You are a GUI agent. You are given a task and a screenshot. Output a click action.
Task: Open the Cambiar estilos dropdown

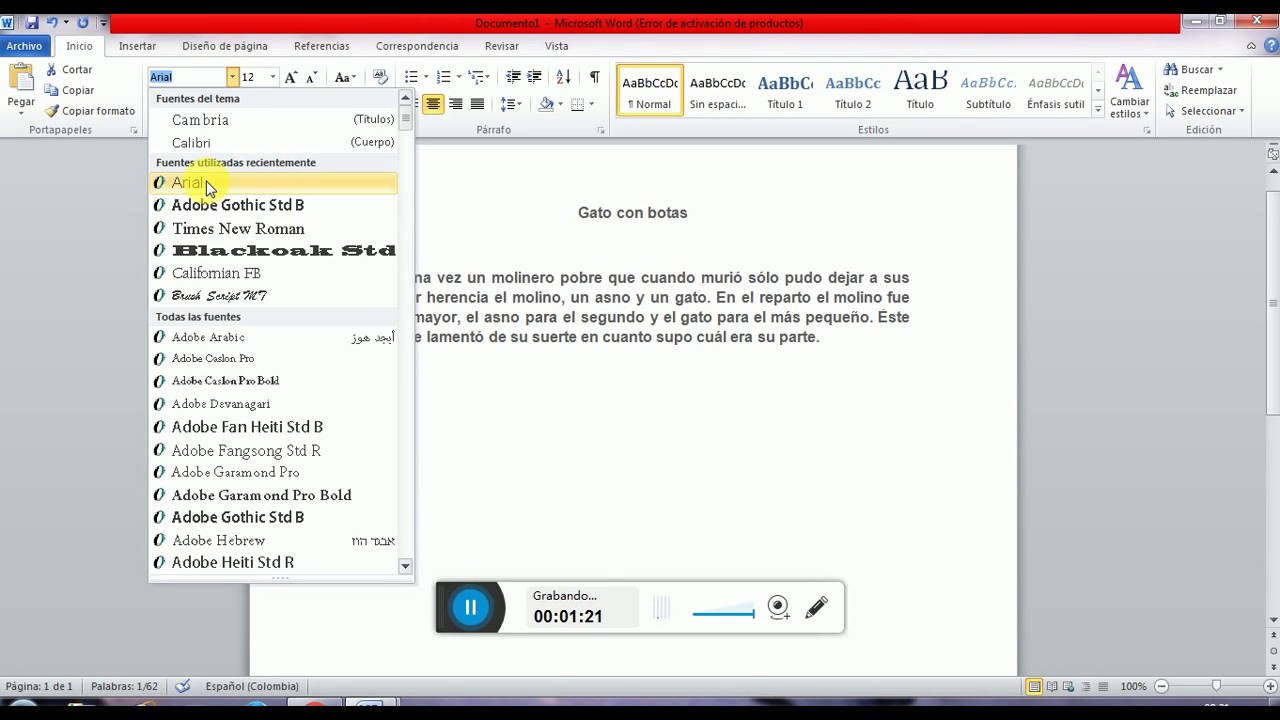pos(1129,92)
